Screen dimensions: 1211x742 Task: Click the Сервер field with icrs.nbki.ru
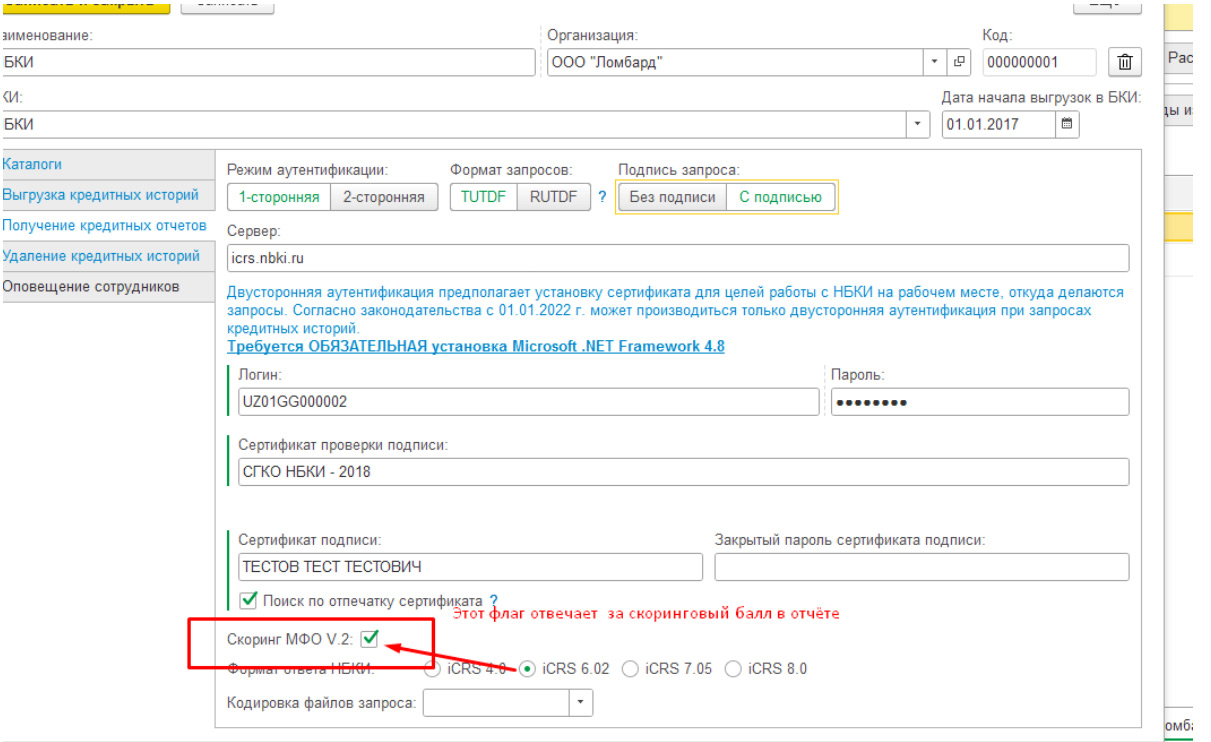pyautogui.click(x=678, y=258)
